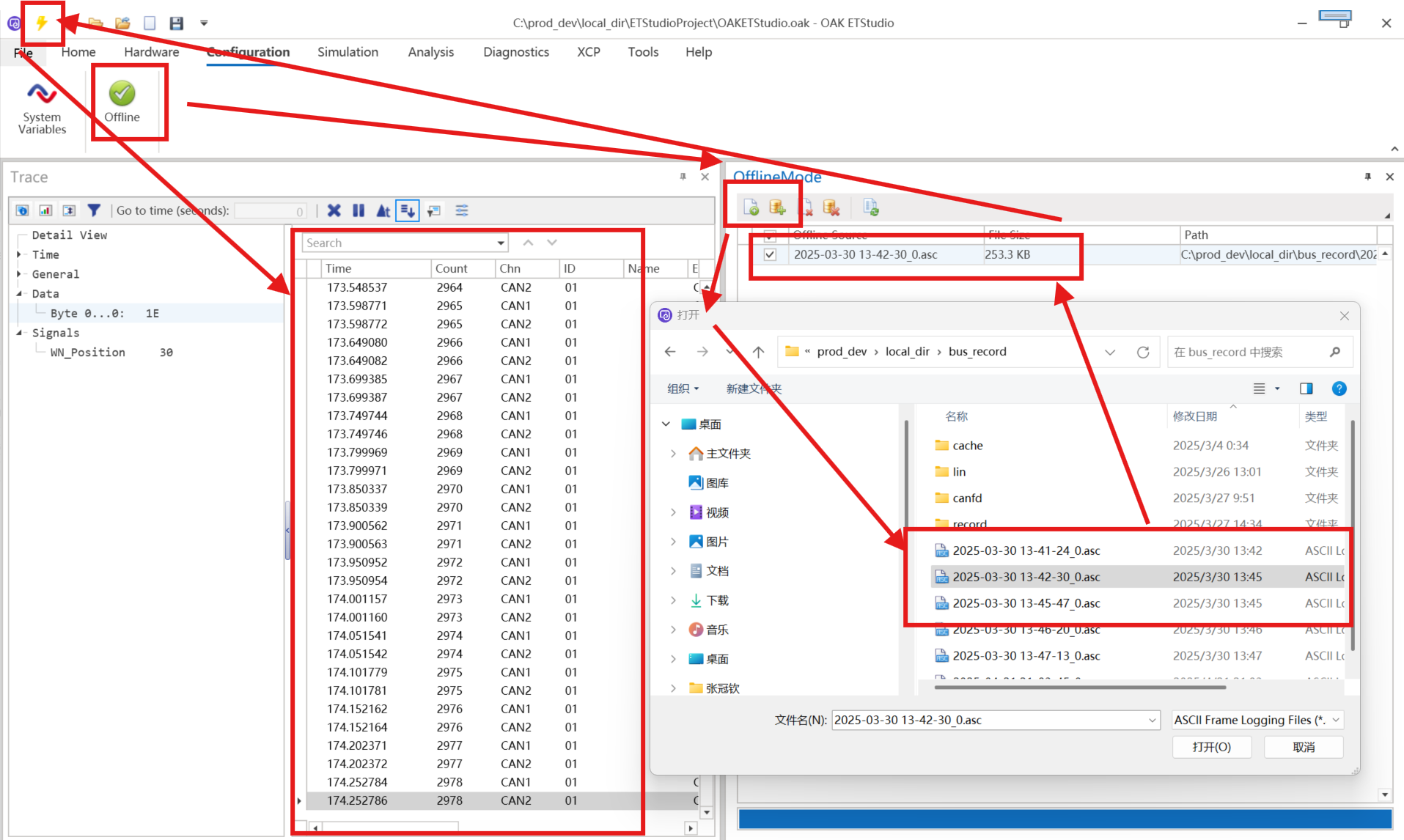
Task: Open the Diagnostics ribbon tab
Action: pos(515,52)
